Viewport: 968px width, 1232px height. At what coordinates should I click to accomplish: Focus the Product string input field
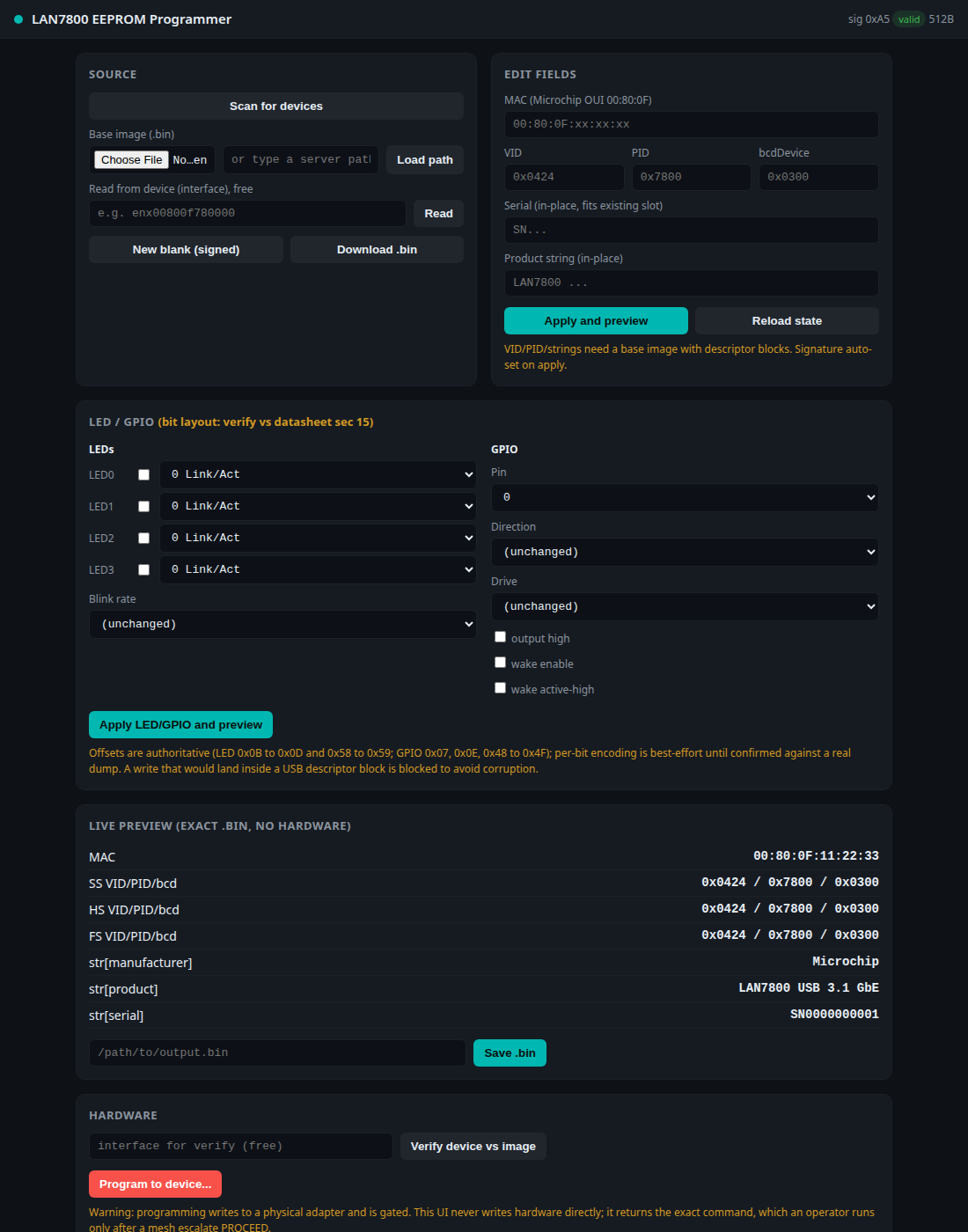pos(691,282)
